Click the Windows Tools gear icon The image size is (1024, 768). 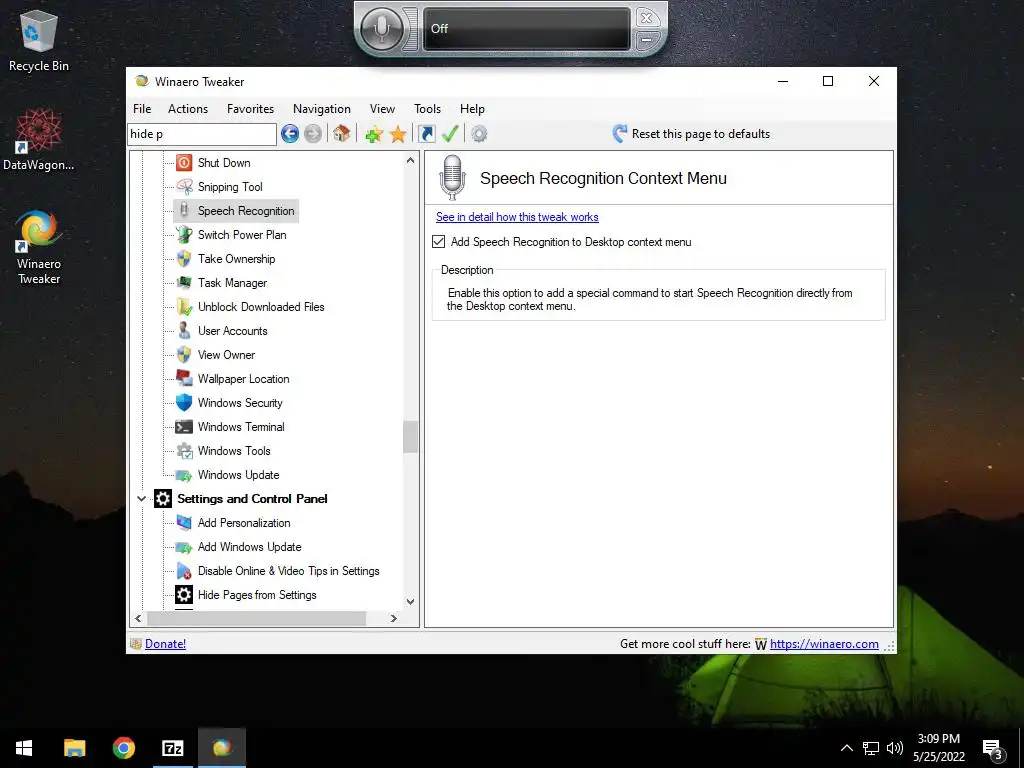184,451
